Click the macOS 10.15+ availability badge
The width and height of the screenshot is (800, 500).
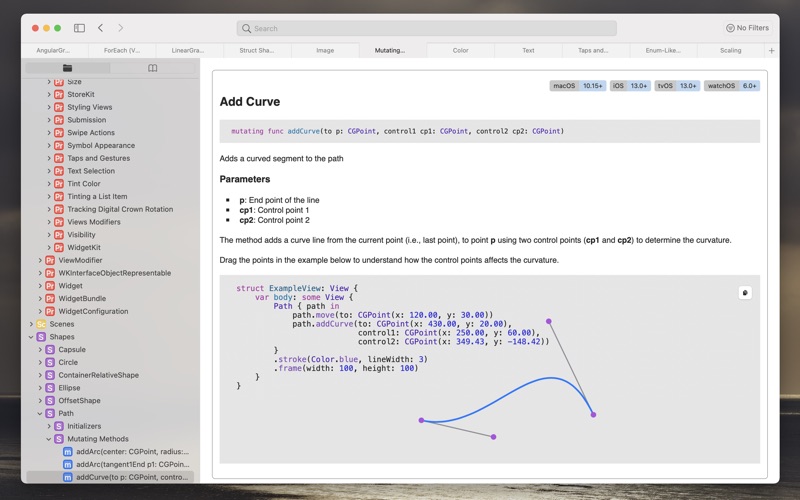[x=578, y=86]
